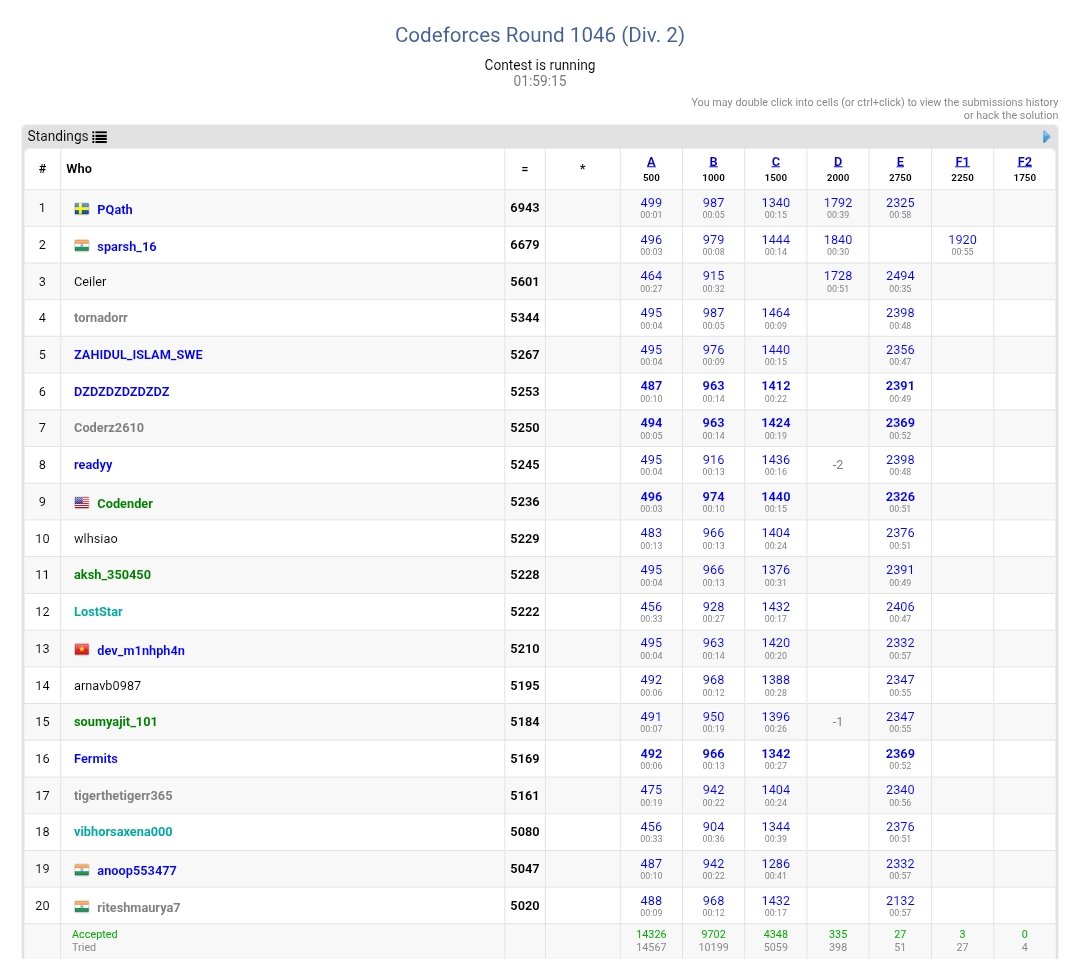The image size is (1080, 959).
Task: Click the asterisk hacks column header
Action: (583, 169)
